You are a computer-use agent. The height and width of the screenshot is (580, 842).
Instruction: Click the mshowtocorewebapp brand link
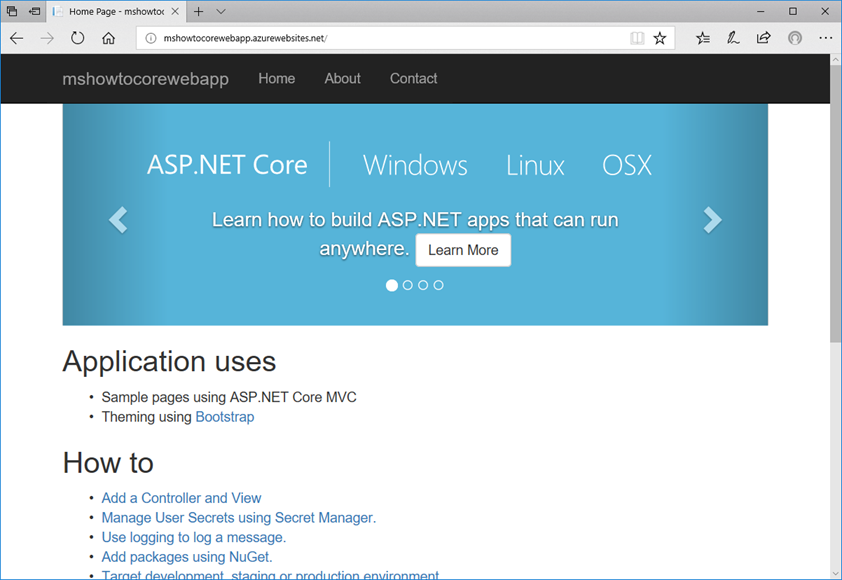146,79
